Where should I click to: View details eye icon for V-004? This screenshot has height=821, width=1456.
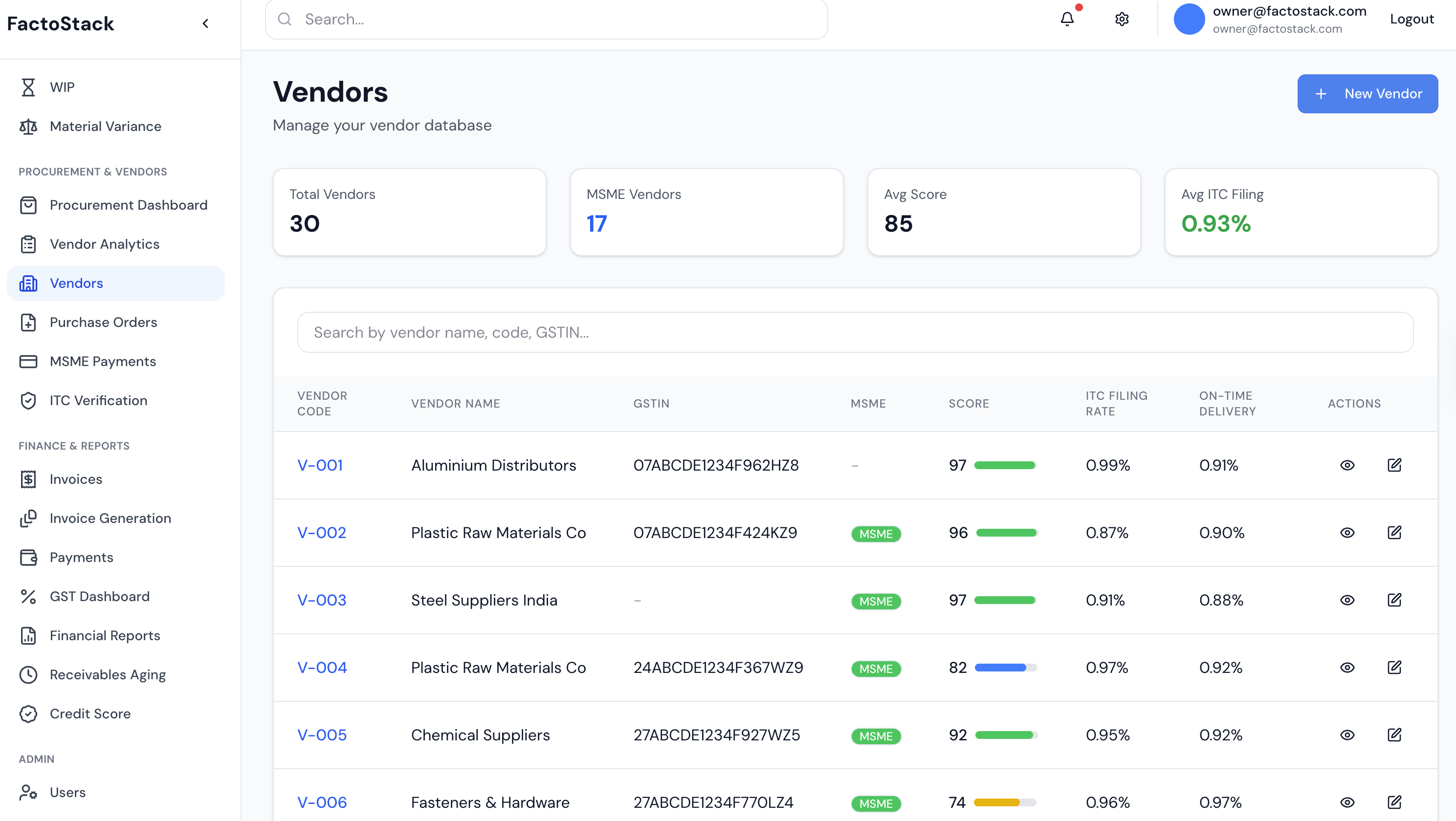point(1347,667)
